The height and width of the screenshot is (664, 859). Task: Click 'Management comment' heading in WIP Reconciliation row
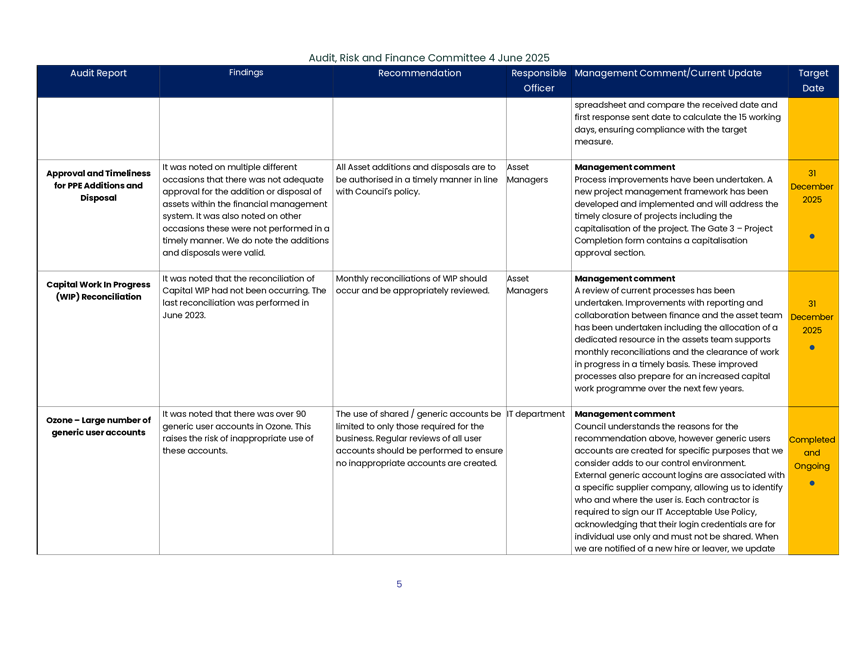pos(625,278)
